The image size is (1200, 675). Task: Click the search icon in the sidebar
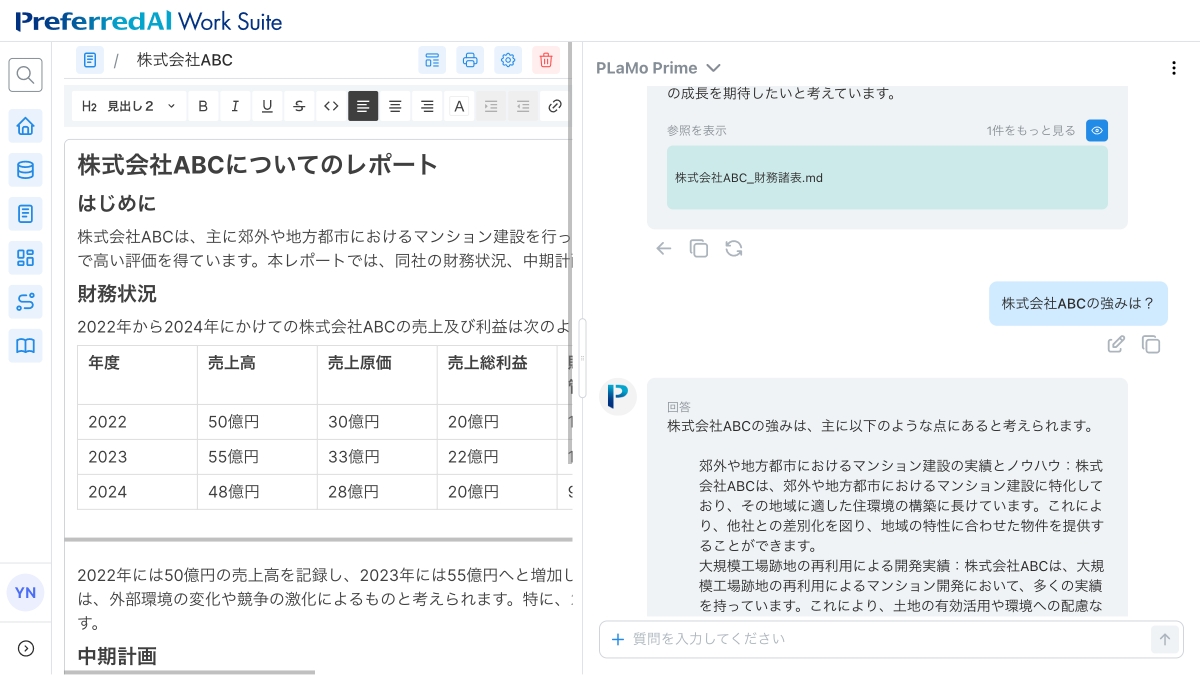[x=25, y=74]
